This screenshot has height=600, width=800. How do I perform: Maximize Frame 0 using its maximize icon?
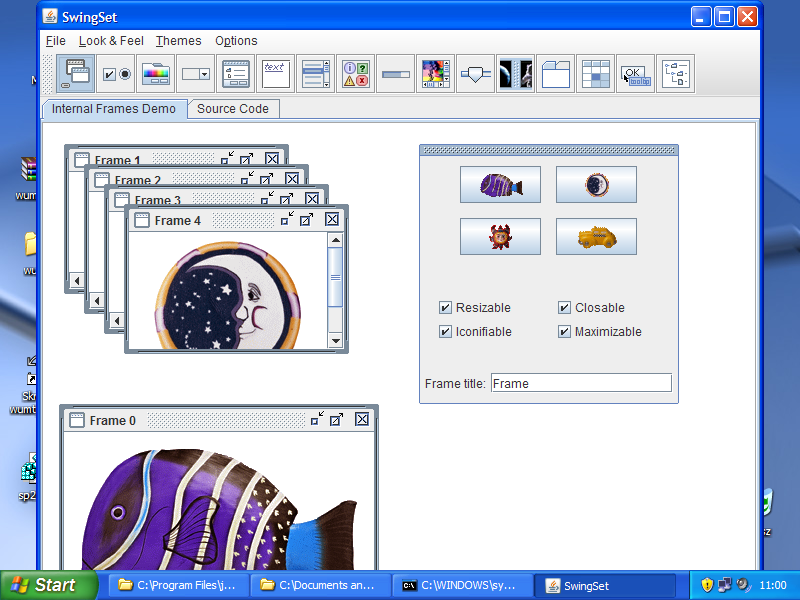[x=337, y=419]
